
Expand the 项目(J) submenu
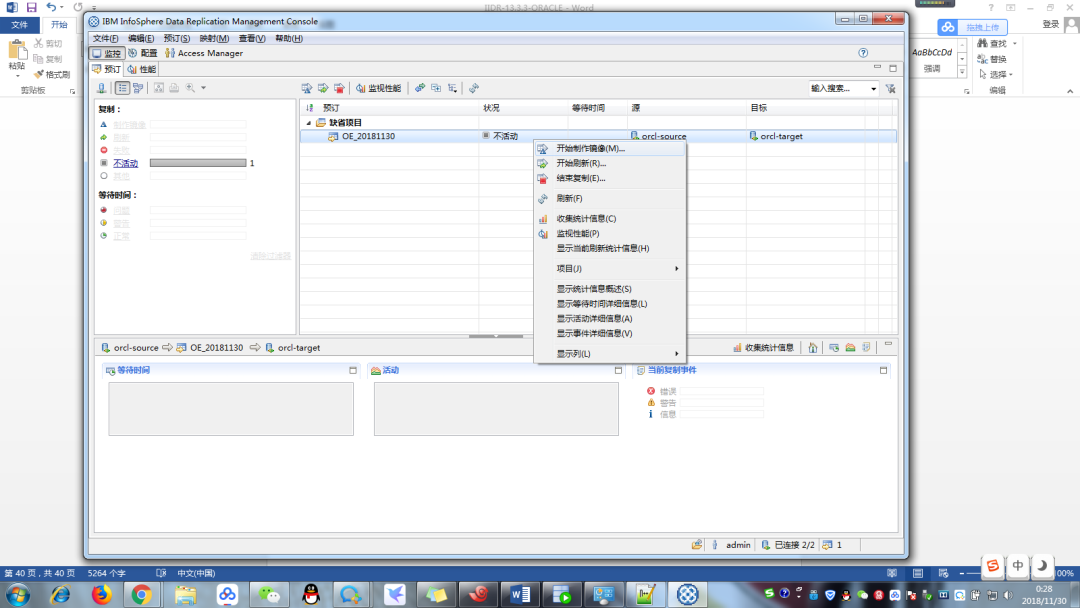pos(610,269)
